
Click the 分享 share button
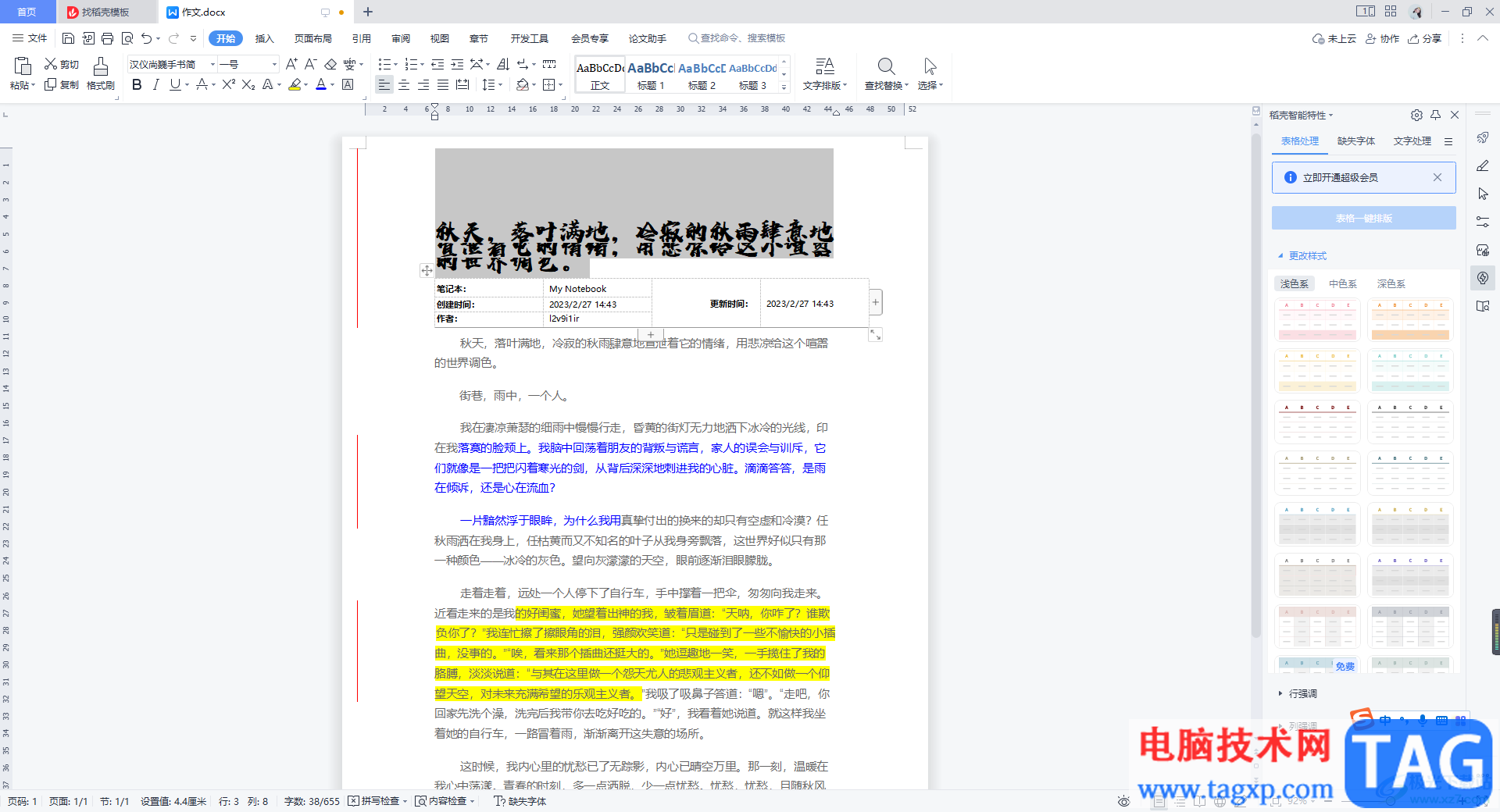[x=1425, y=38]
